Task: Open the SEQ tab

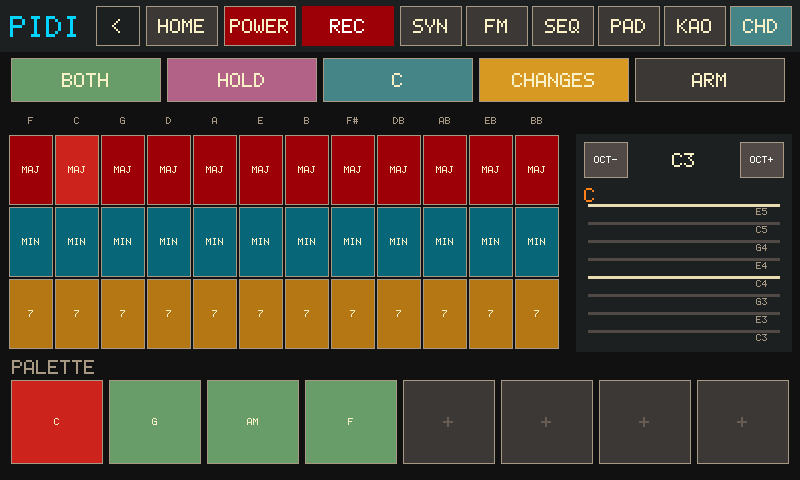Action: 563,26
